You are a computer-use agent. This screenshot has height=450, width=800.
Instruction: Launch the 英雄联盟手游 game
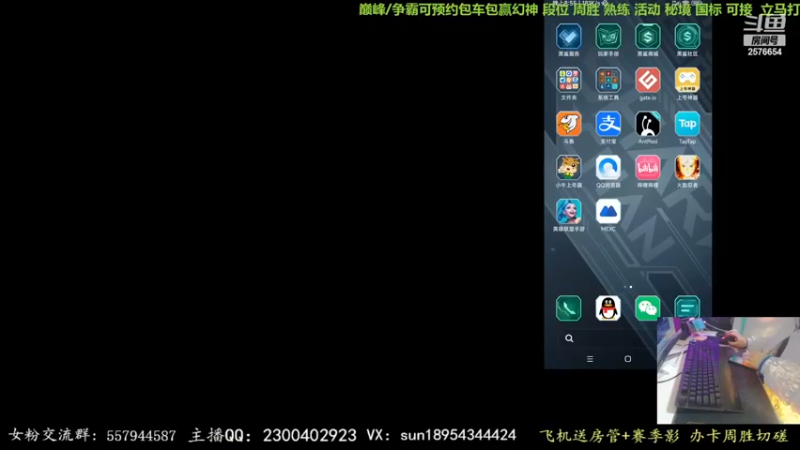click(568, 212)
